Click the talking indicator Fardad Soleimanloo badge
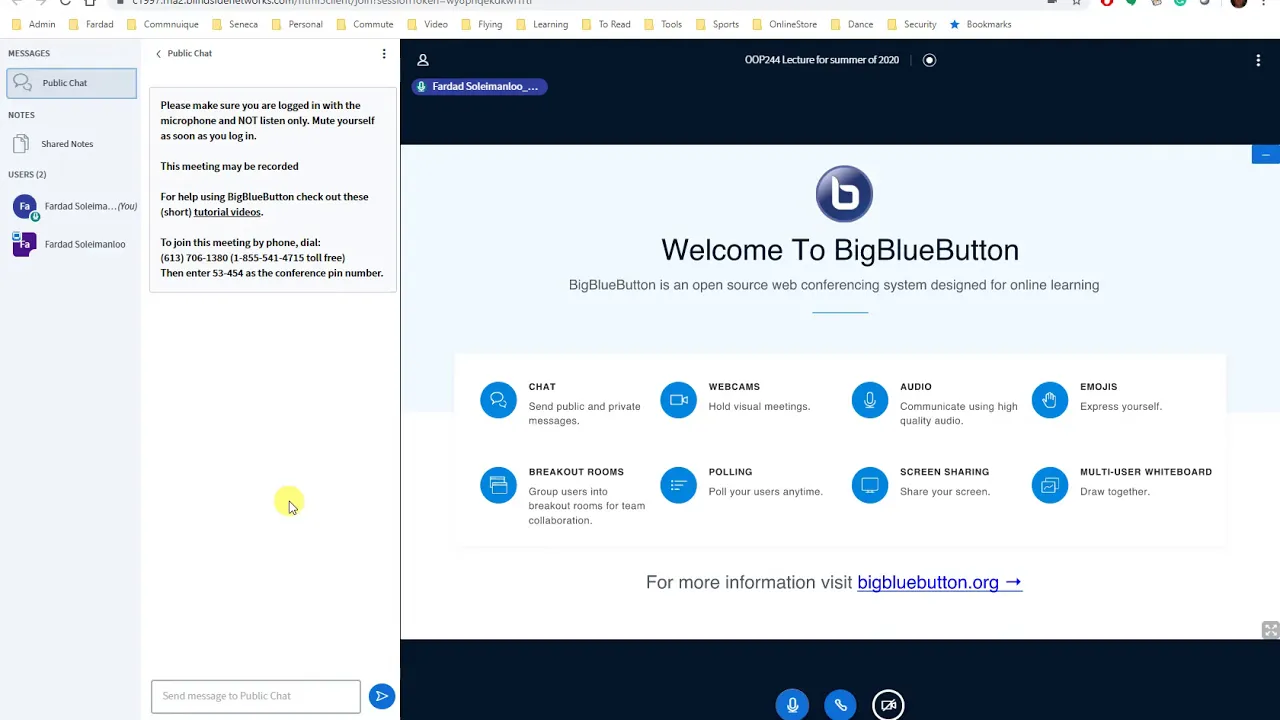The height and width of the screenshot is (720, 1280). tap(479, 86)
